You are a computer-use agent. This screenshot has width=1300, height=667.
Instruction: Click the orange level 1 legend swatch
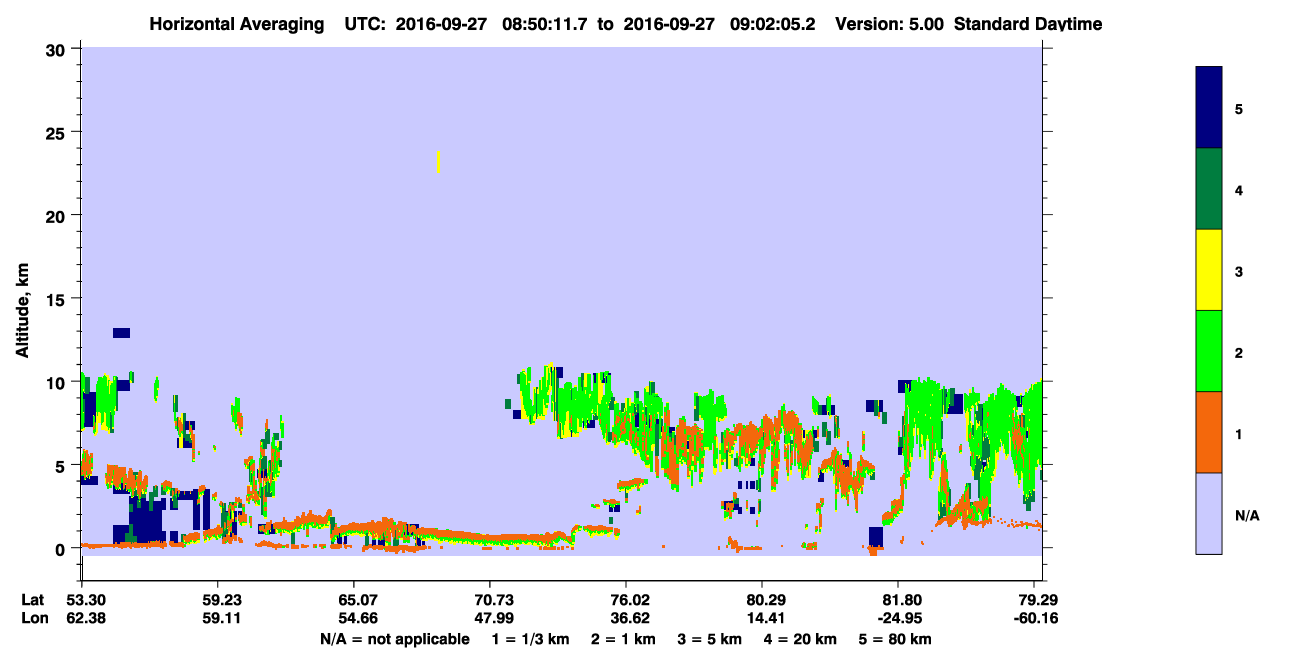[1209, 432]
